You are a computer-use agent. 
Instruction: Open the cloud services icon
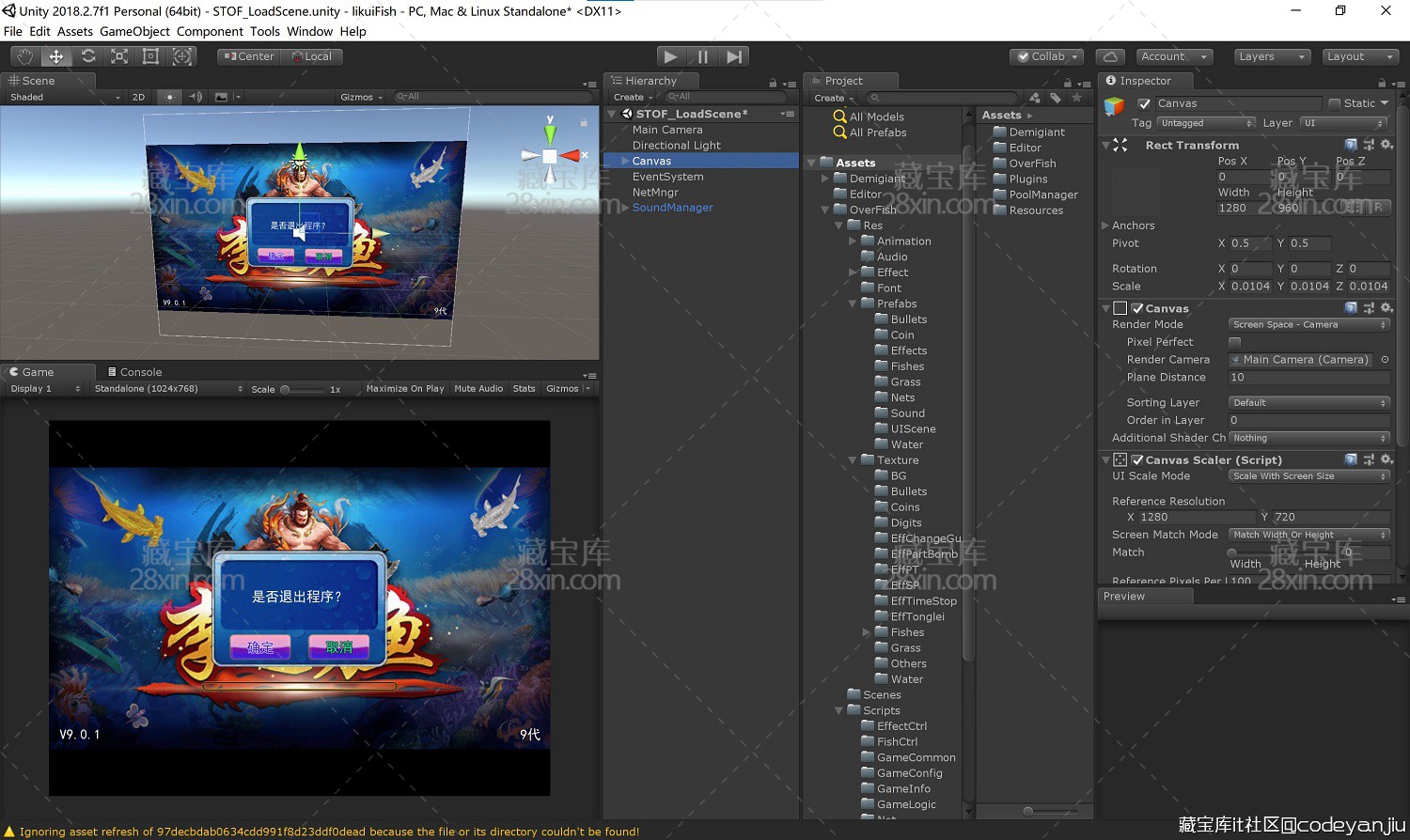click(x=1110, y=56)
